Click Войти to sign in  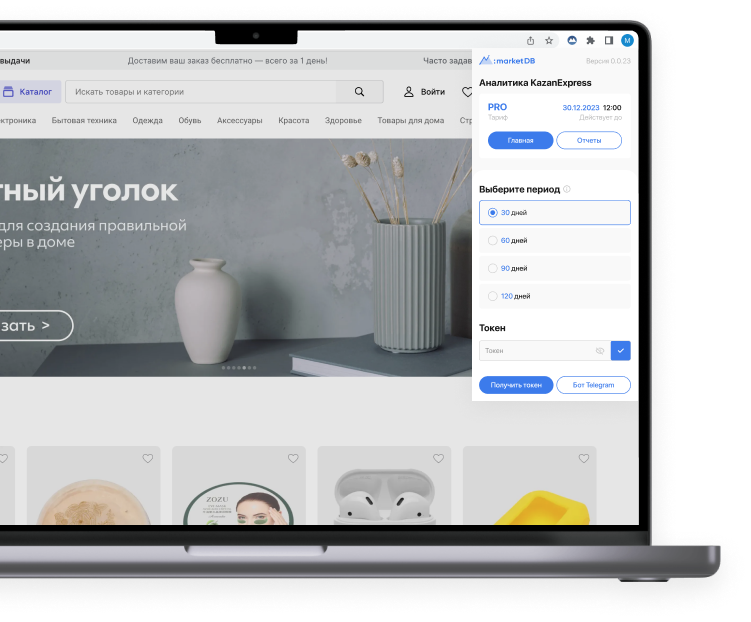424,91
